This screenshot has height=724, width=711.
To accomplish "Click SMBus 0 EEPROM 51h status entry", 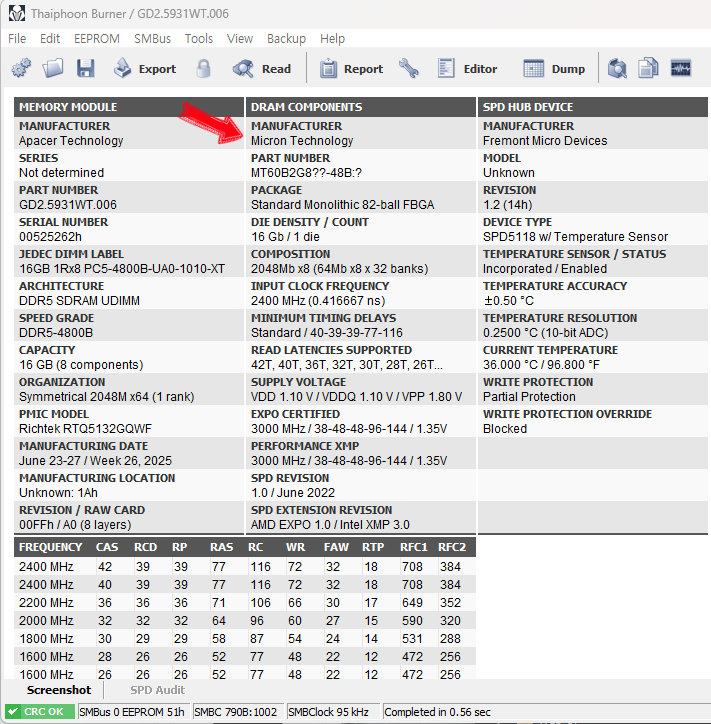I will [x=132, y=712].
